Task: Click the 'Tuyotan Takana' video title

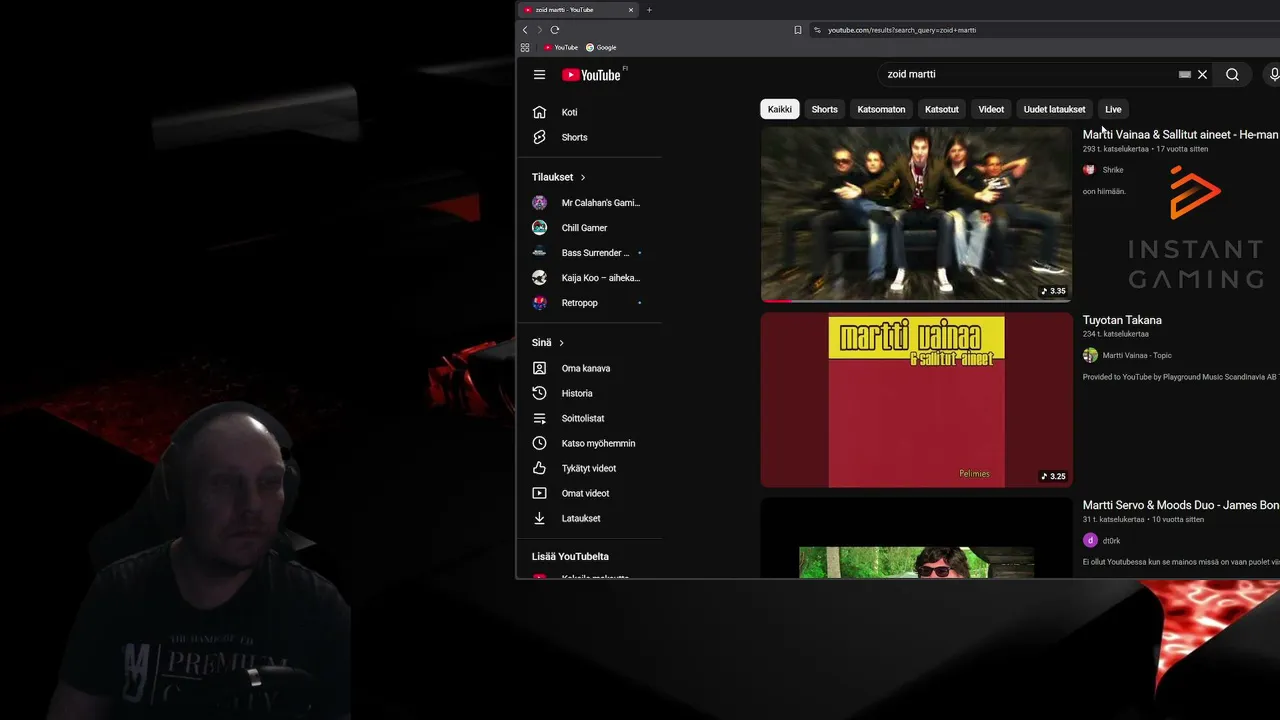Action: click(x=1122, y=320)
